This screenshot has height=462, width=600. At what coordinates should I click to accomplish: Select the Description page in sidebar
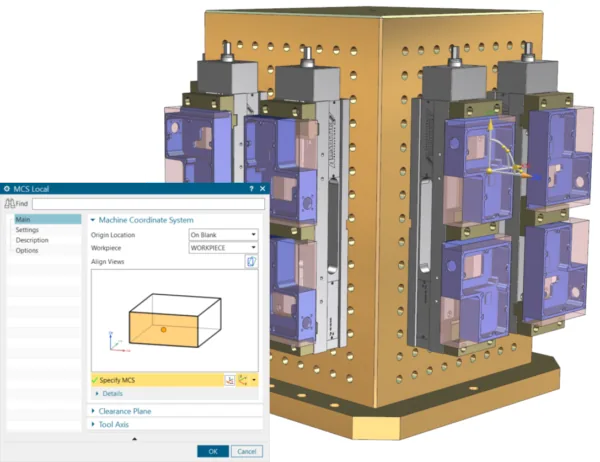coord(32,240)
